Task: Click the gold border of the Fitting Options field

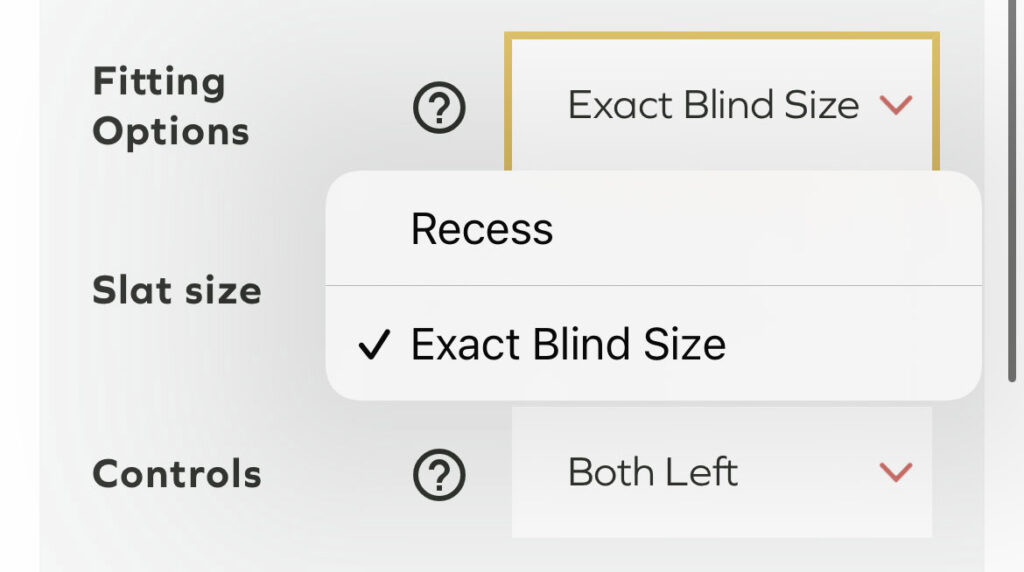Action: coord(720,37)
